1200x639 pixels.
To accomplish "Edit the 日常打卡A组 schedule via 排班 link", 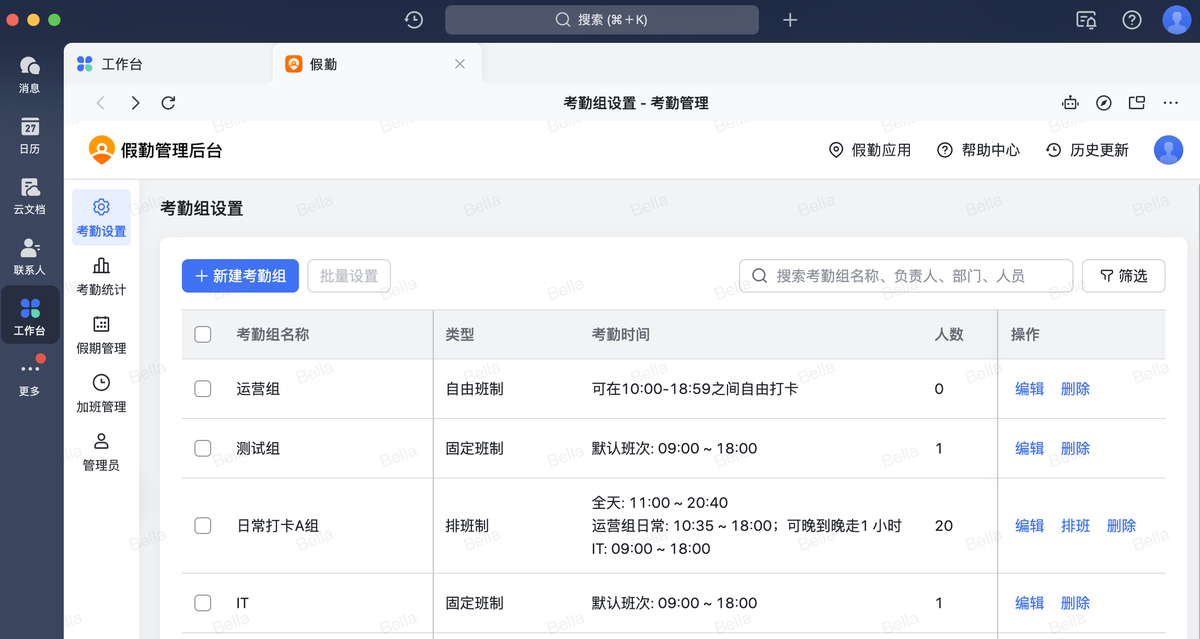I will coord(1075,525).
